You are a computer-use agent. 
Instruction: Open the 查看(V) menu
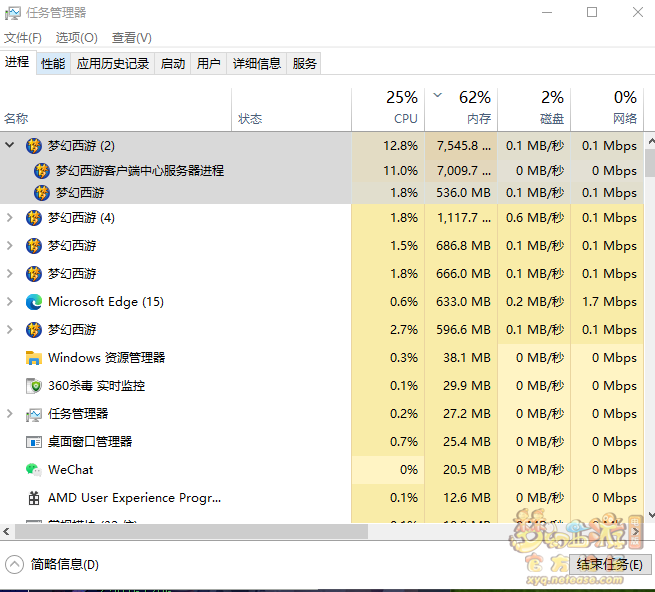click(132, 38)
